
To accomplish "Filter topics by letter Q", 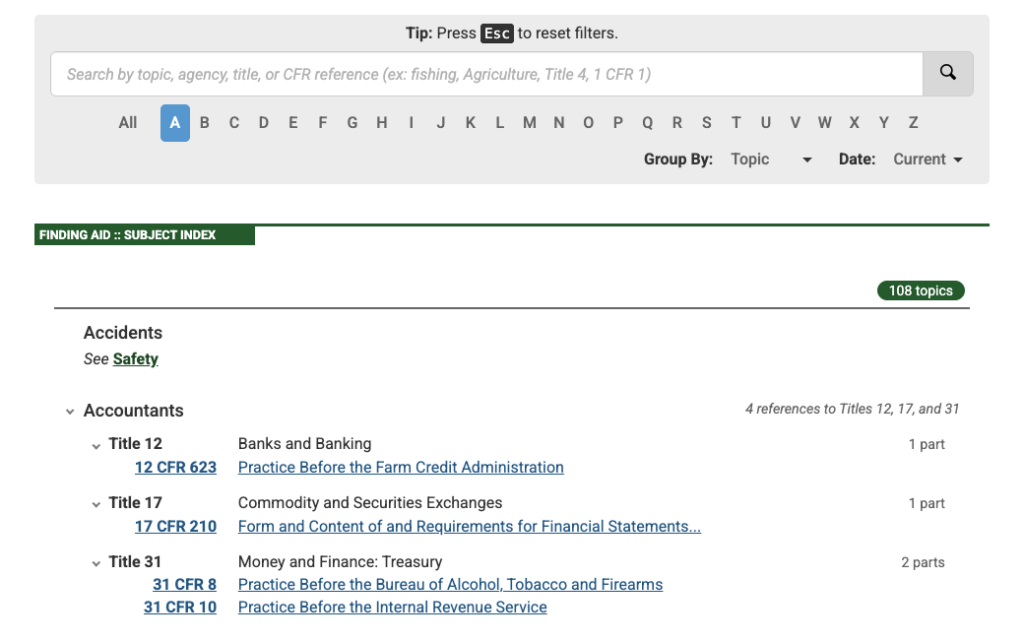I will [647, 123].
